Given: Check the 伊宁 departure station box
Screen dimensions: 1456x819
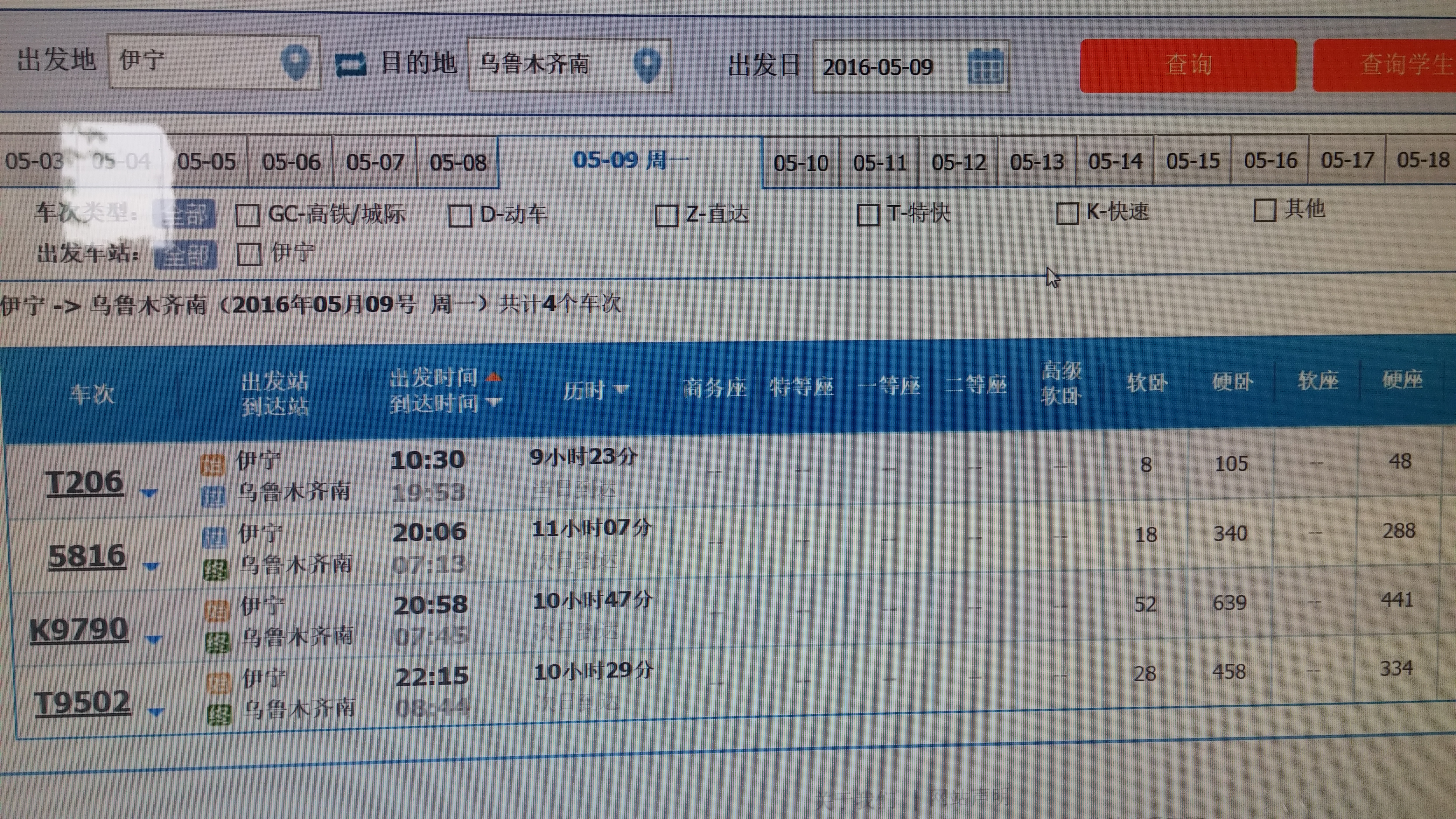Looking at the screenshot, I should point(249,254).
